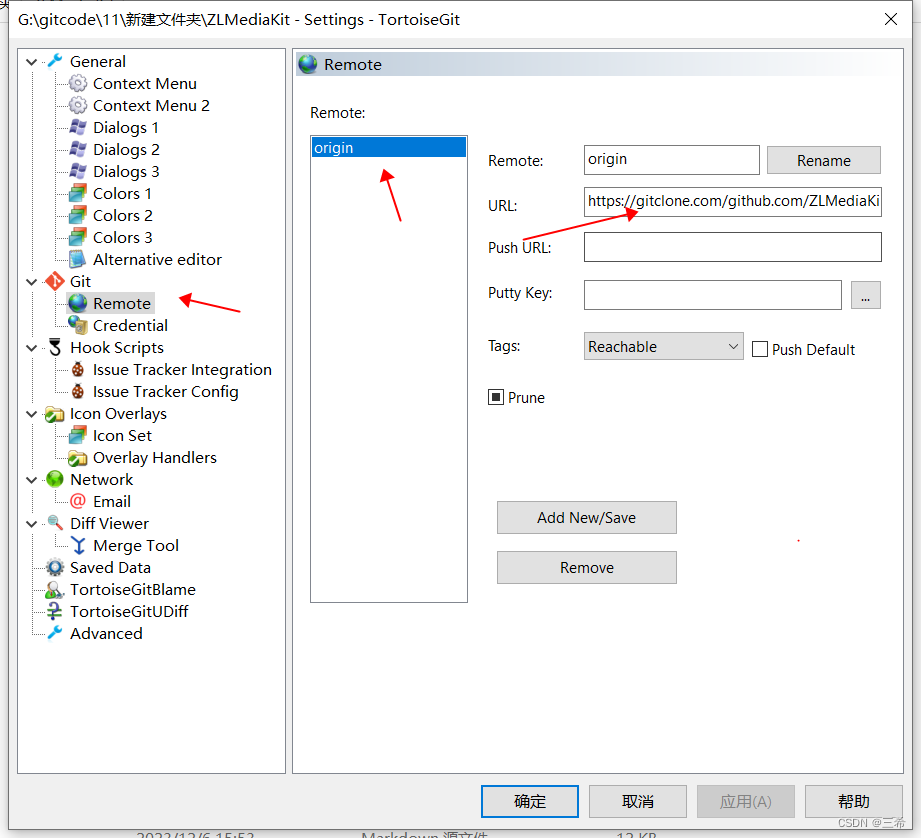The image size is (921, 838).
Task: Click the Hook Scripts hook icon
Action: click(55, 348)
